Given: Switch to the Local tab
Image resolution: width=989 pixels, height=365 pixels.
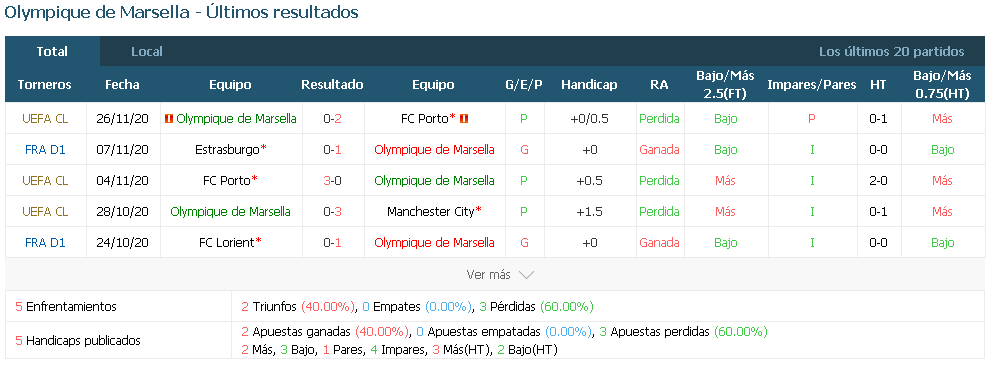Looking at the screenshot, I should (147, 52).
